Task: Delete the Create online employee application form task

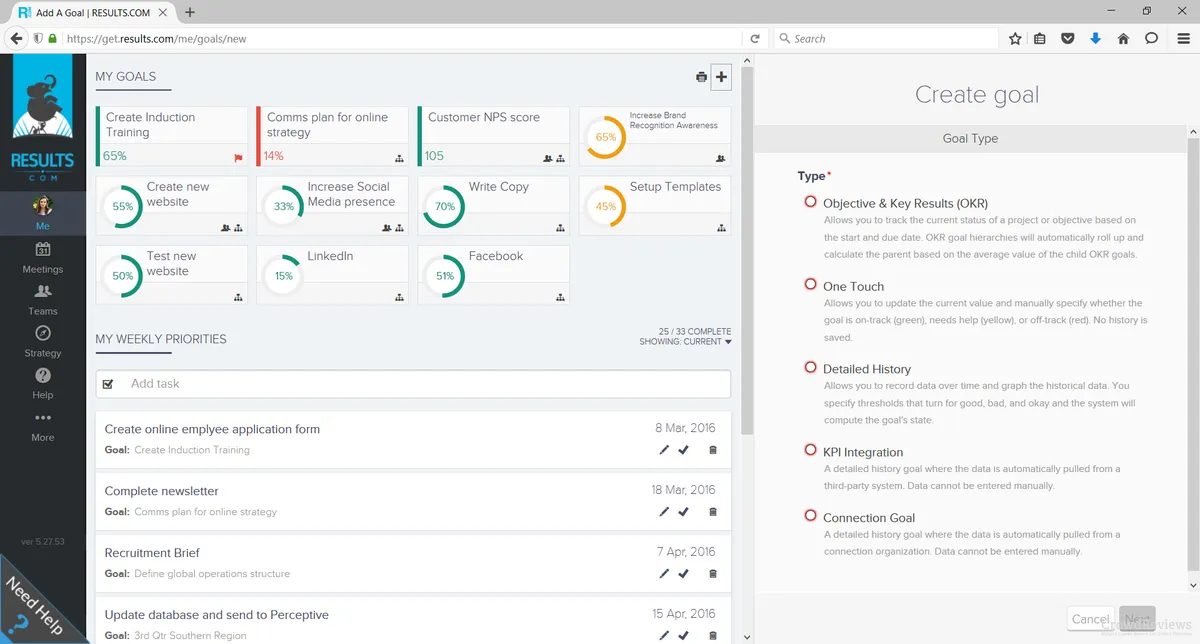Action: (x=713, y=450)
